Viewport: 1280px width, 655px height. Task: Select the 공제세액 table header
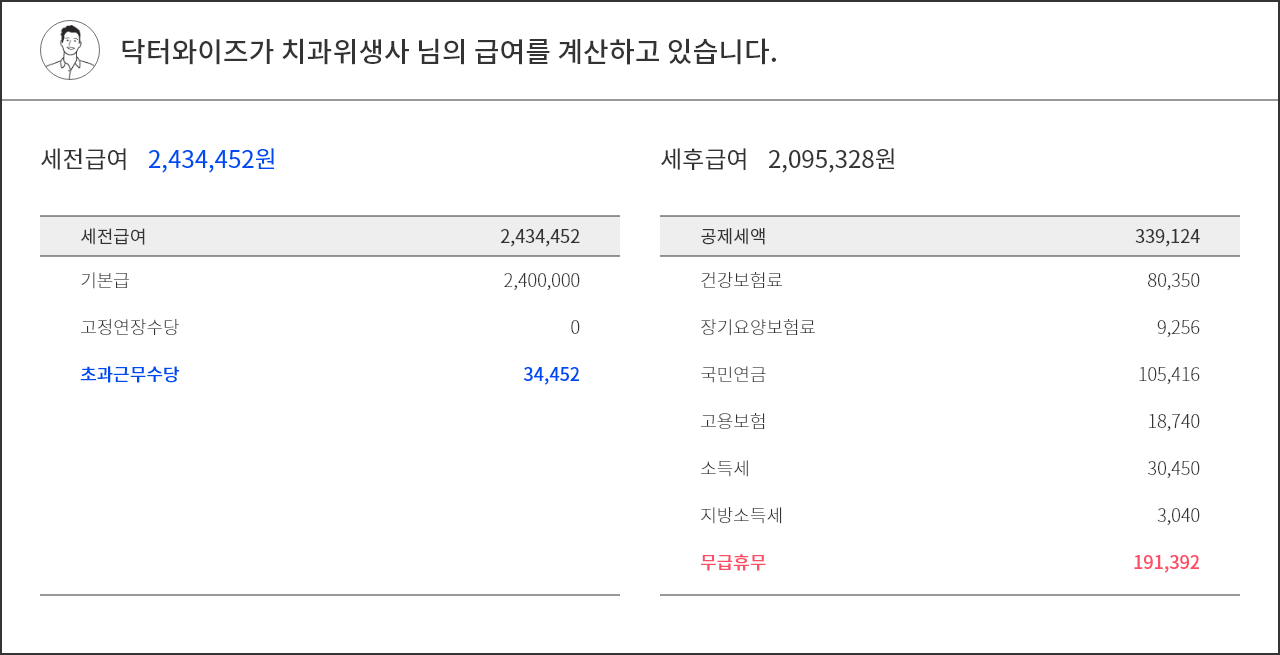(733, 237)
